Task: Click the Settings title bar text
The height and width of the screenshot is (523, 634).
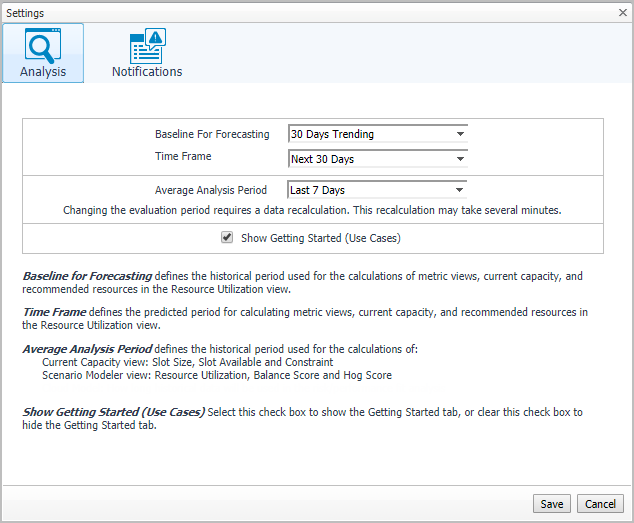Action: pyautogui.click(x=25, y=12)
